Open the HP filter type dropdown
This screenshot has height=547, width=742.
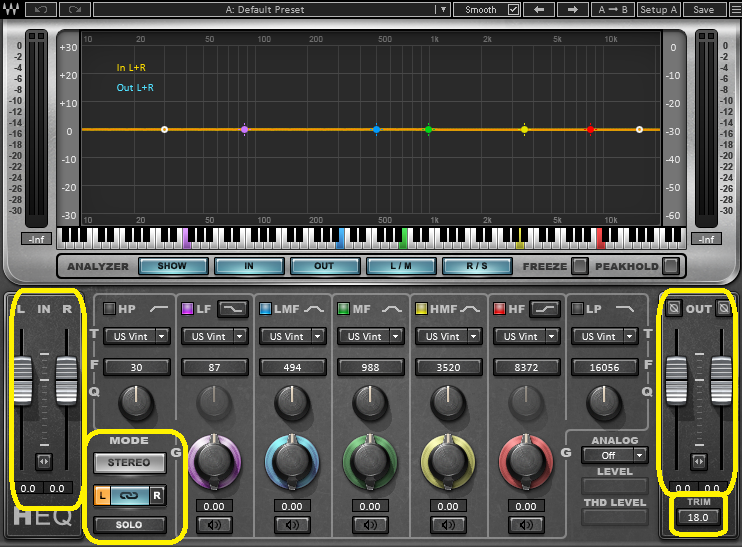[x=139, y=337]
